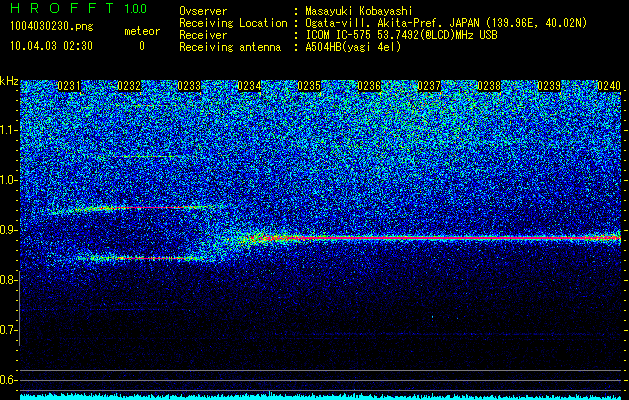Click the 0.6 frequency axis label
Screen dimensions: 629x400
[9, 380]
